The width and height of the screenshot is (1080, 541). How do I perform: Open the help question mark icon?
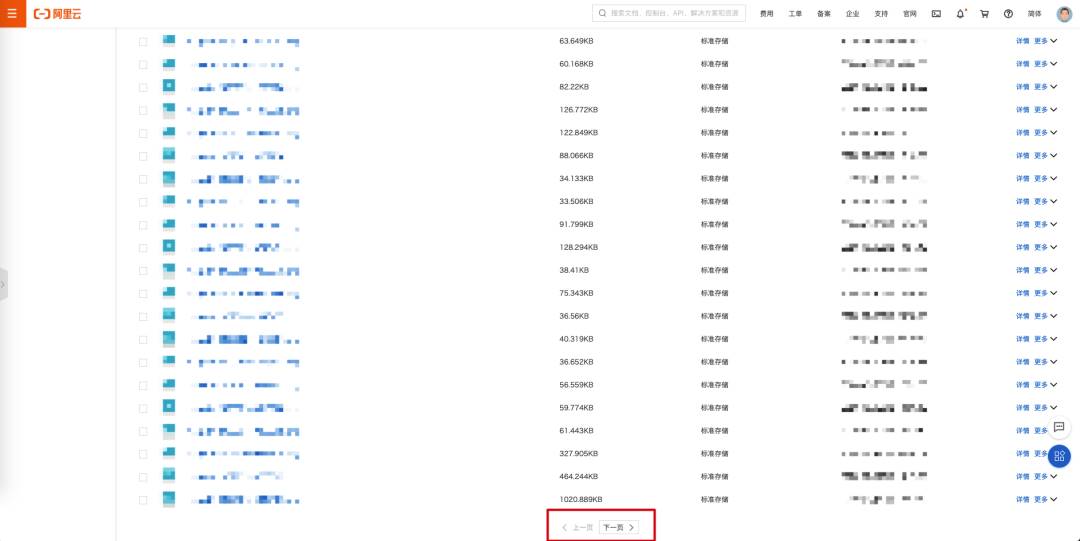(1008, 14)
